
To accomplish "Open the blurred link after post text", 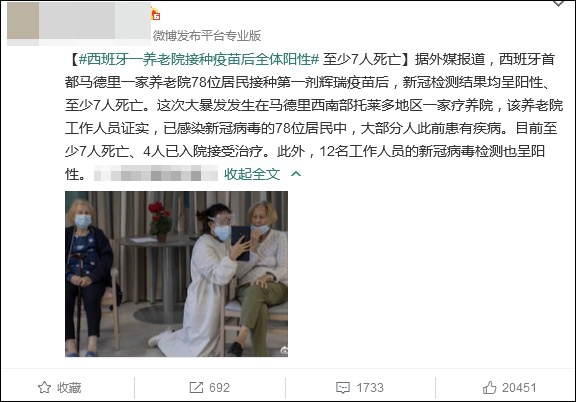I will 156,173.
